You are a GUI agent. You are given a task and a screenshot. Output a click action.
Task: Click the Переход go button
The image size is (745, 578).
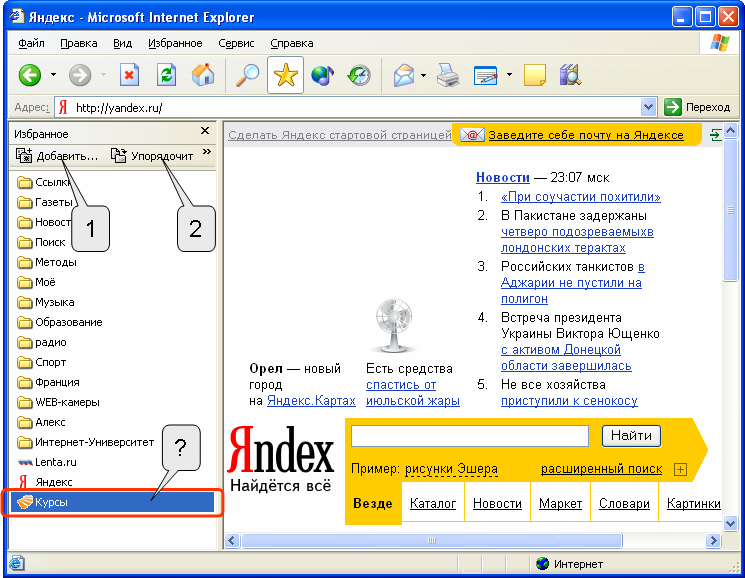(x=697, y=107)
